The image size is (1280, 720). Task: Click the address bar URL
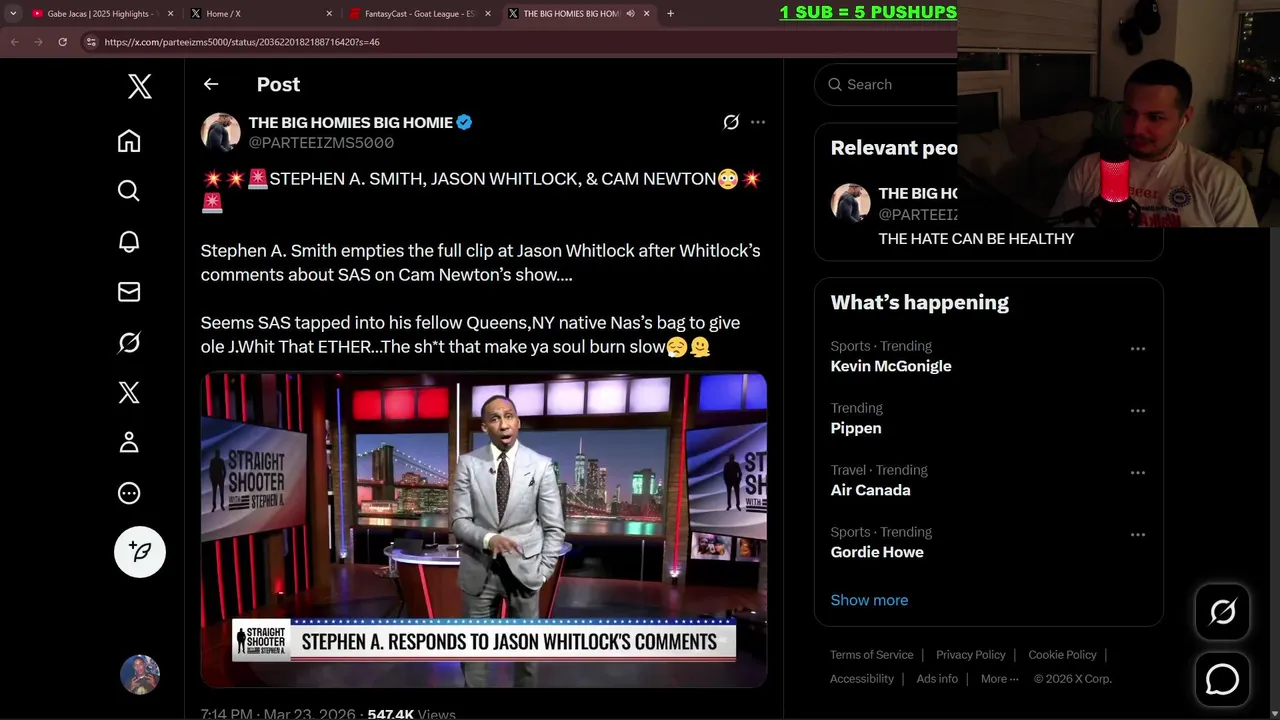pyautogui.click(x=242, y=42)
